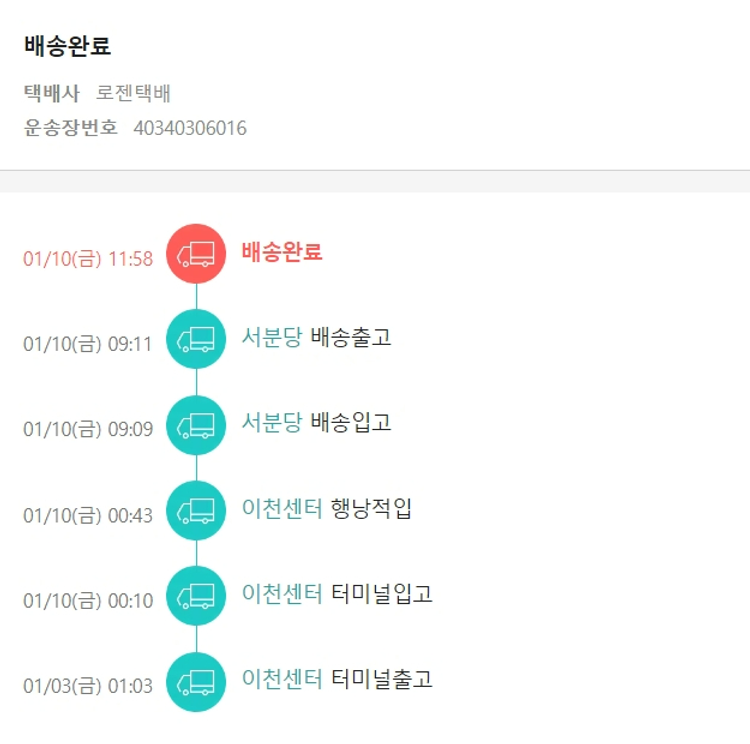Click the 이천센터 터미널출고 truck icon
The height and width of the screenshot is (744, 750).
pos(196,682)
